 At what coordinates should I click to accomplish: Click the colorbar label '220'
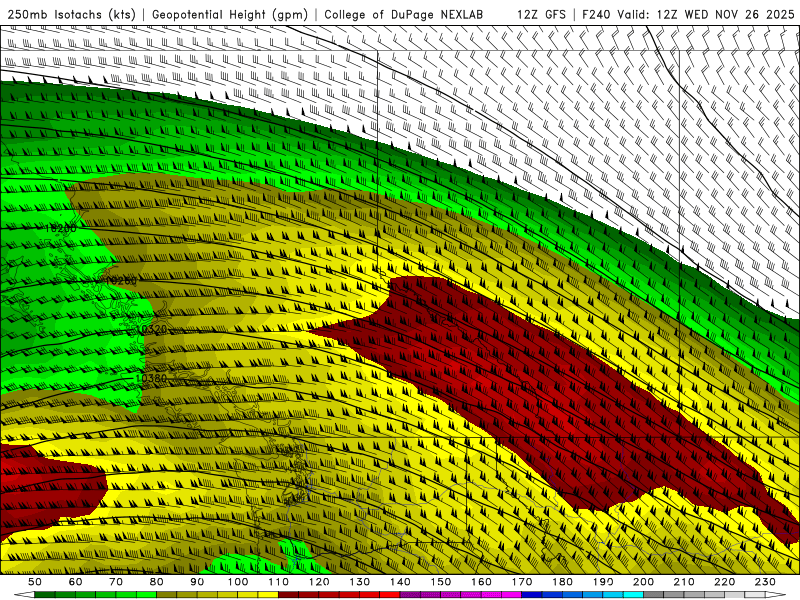click(x=724, y=582)
